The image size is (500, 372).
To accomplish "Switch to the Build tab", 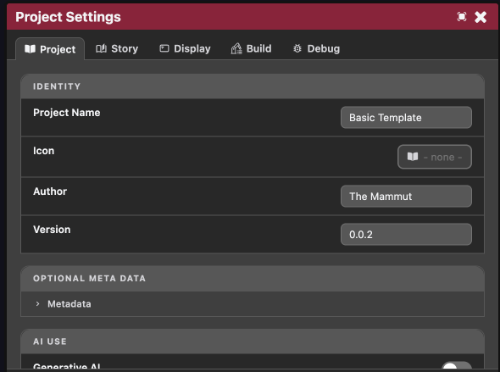I will (x=251, y=49).
